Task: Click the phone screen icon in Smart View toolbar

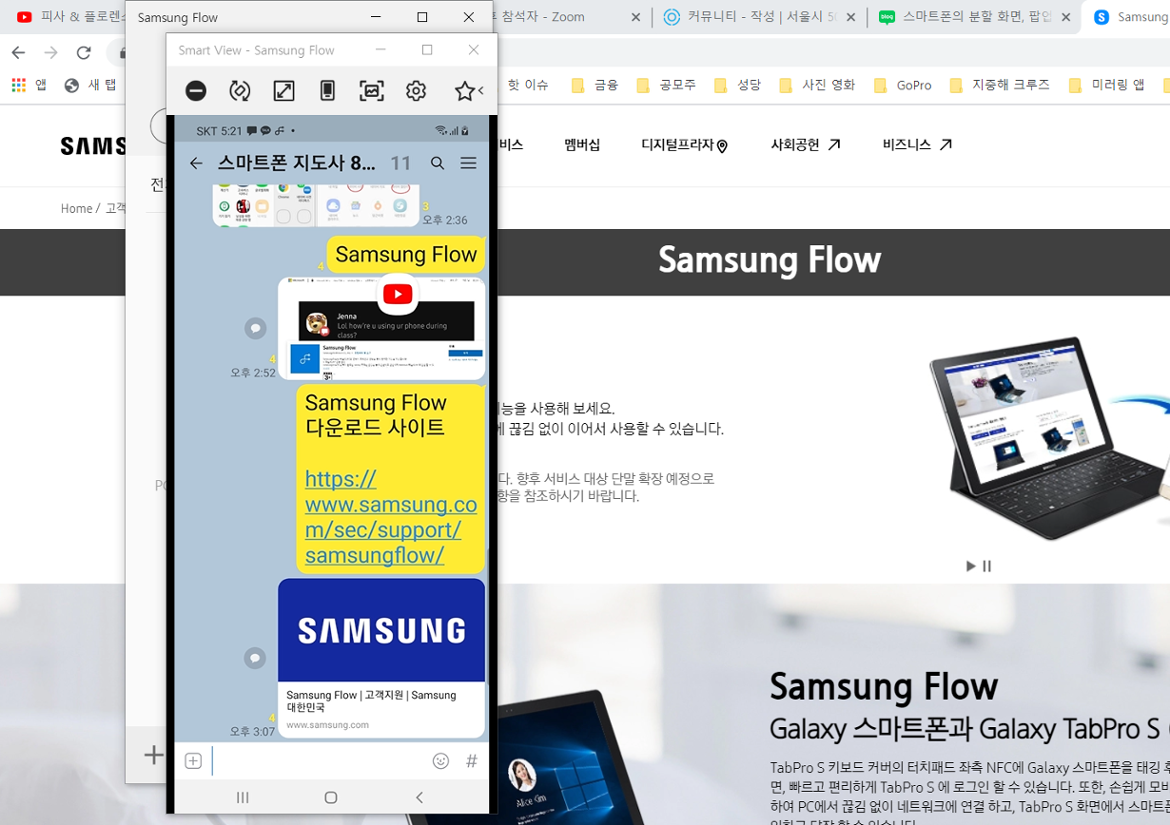Action: [327, 91]
